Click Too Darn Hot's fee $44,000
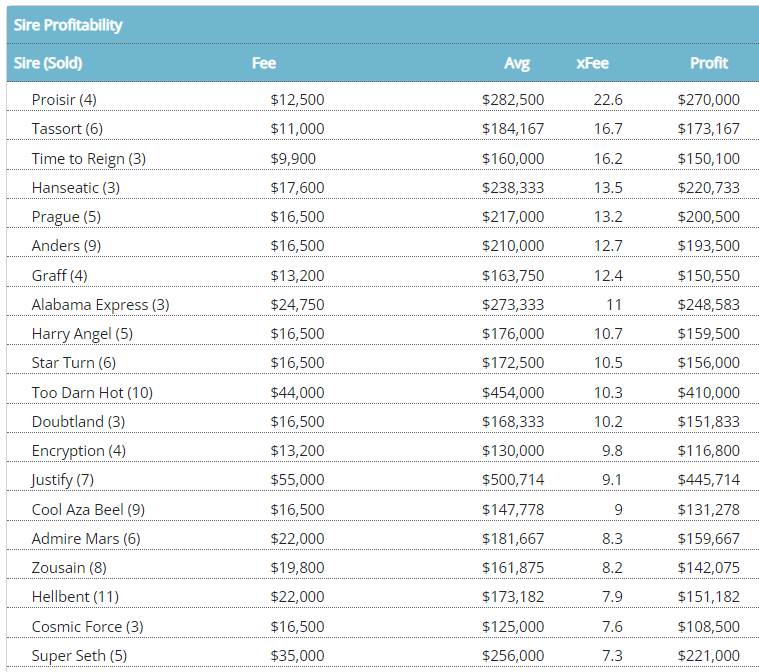This screenshot has width=759, height=672. (297, 393)
